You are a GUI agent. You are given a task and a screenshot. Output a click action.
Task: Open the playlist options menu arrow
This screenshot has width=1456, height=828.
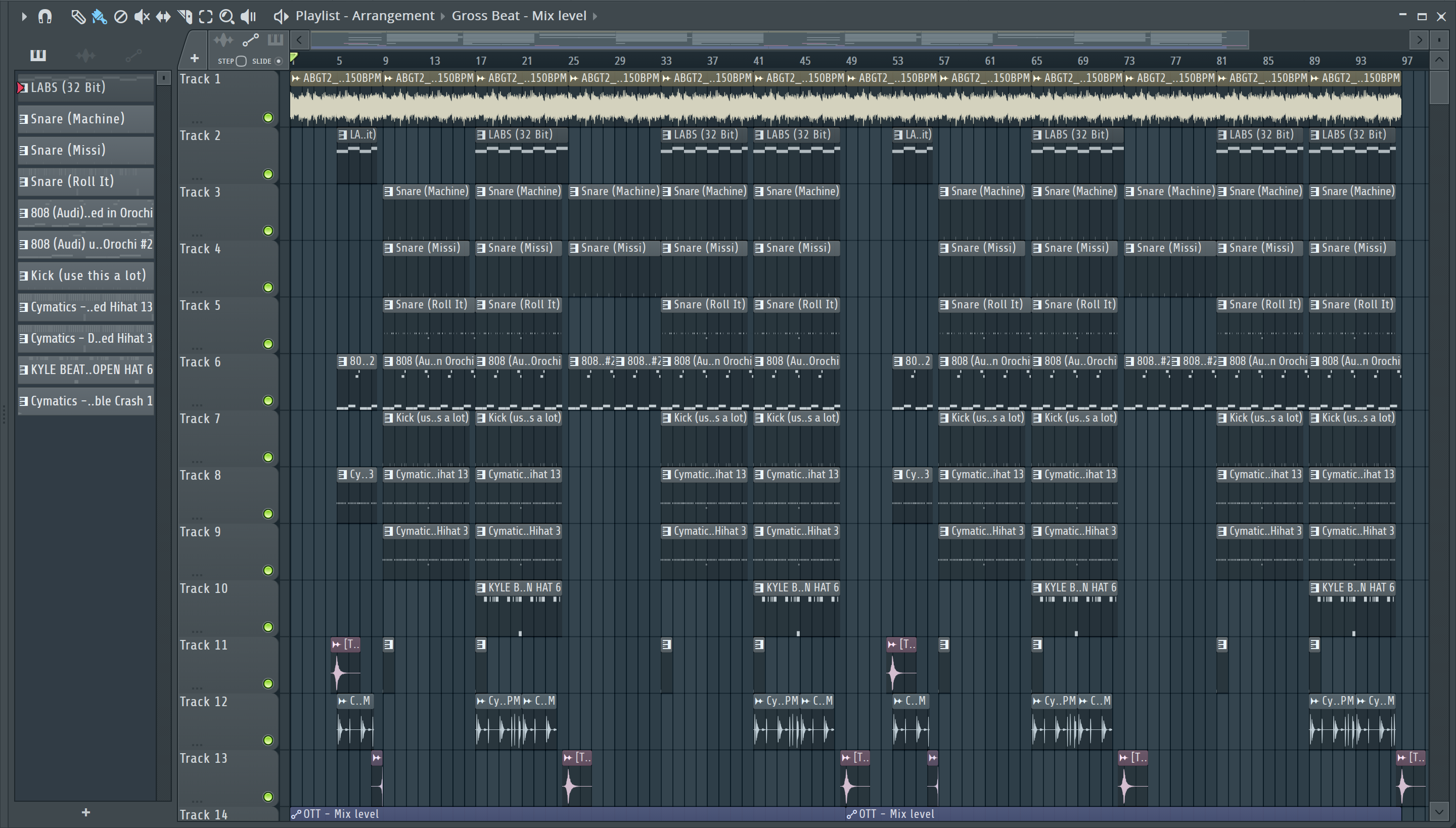click(24, 17)
